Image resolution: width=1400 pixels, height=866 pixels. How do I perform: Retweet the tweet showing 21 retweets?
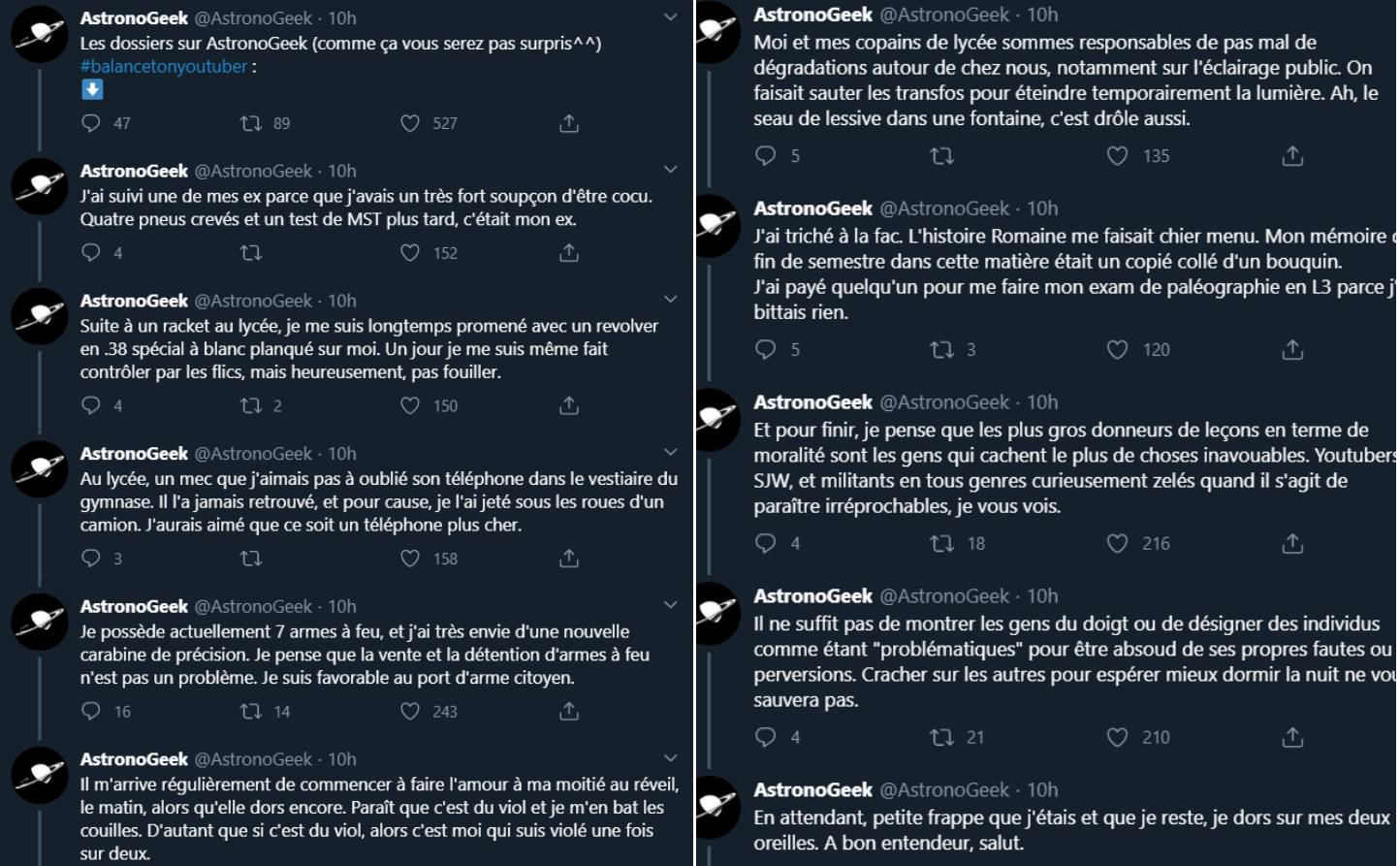tap(941, 737)
